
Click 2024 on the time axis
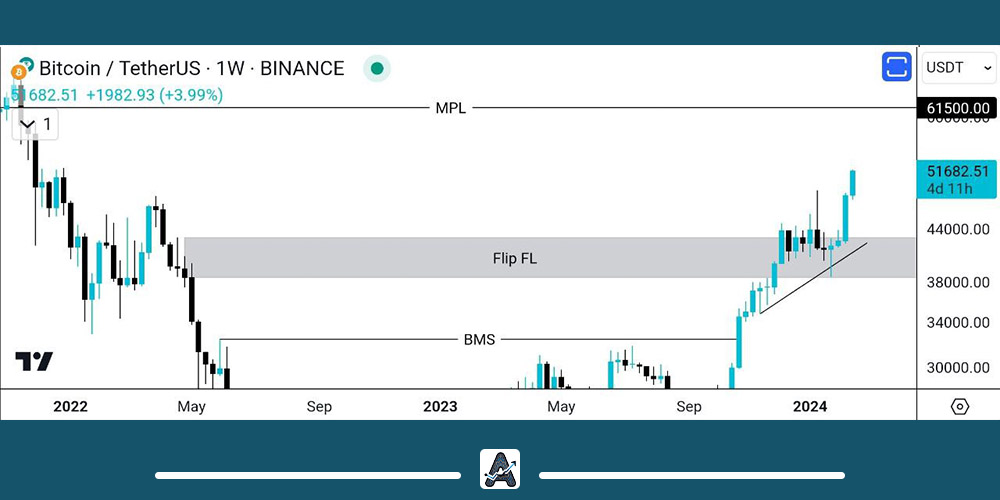click(809, 406)
